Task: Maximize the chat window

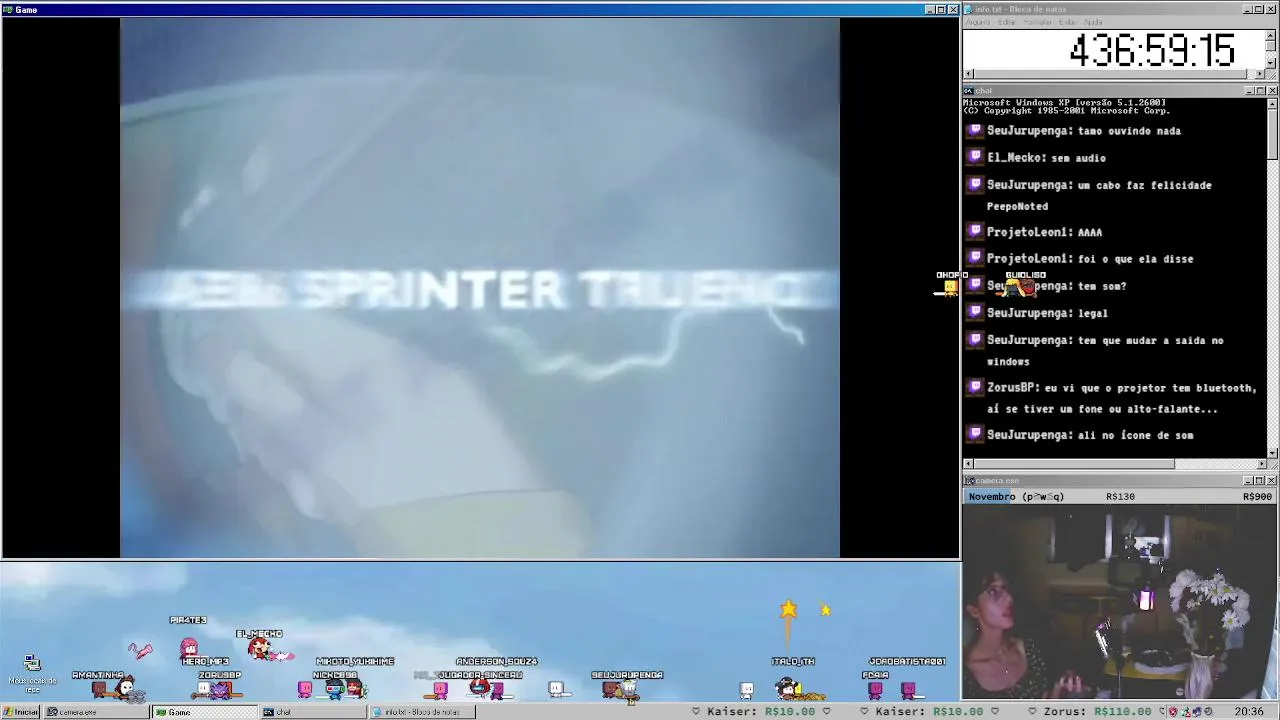Action: click(x=1260, y=90)
